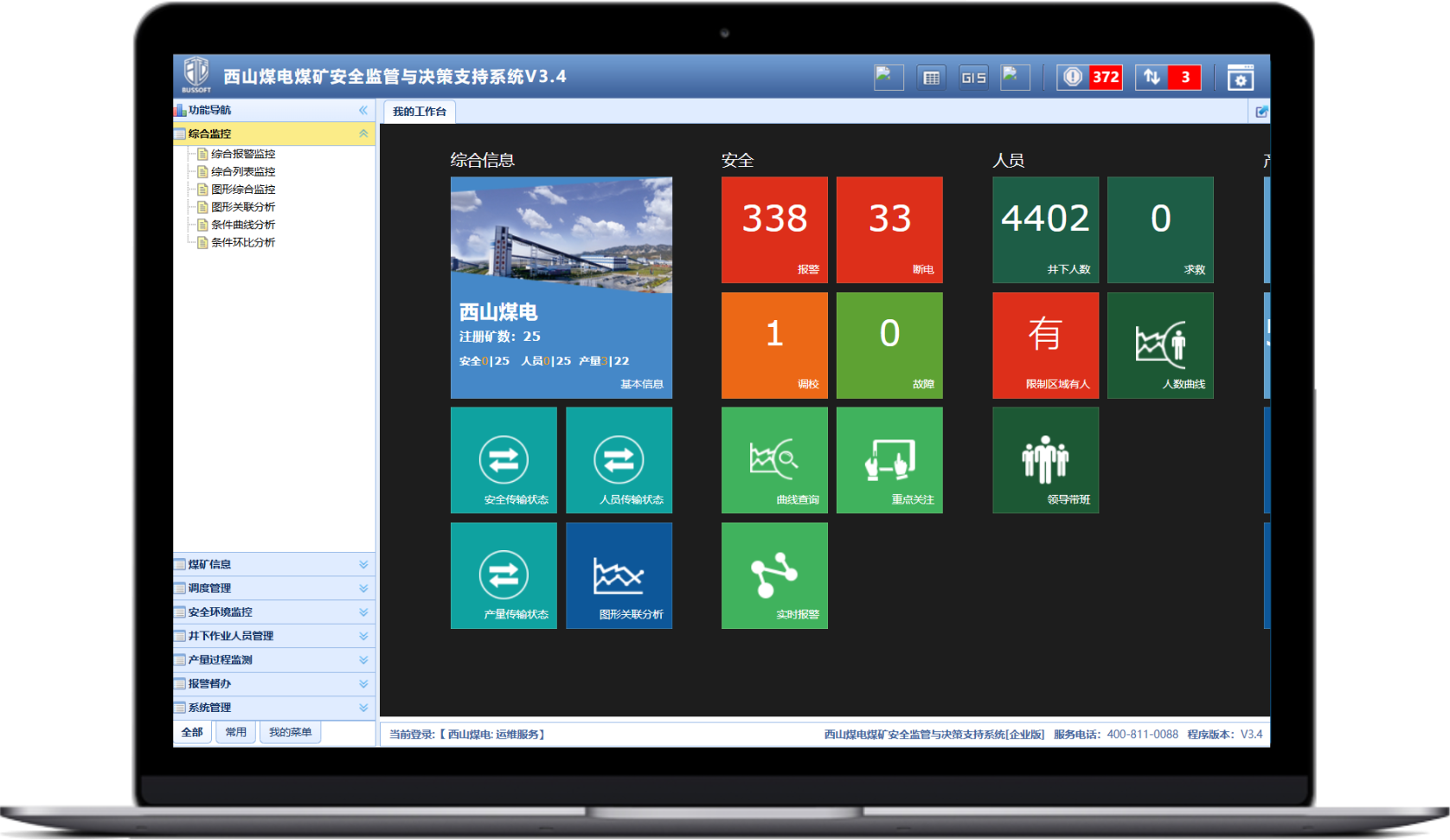Open 条件曲线分析 in the tree

(243, 225)
